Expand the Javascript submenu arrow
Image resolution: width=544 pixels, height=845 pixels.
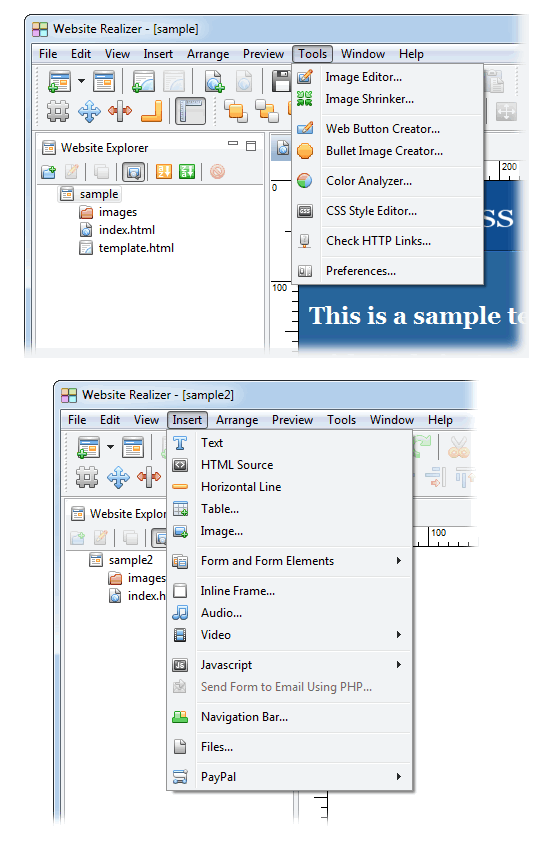398,665
